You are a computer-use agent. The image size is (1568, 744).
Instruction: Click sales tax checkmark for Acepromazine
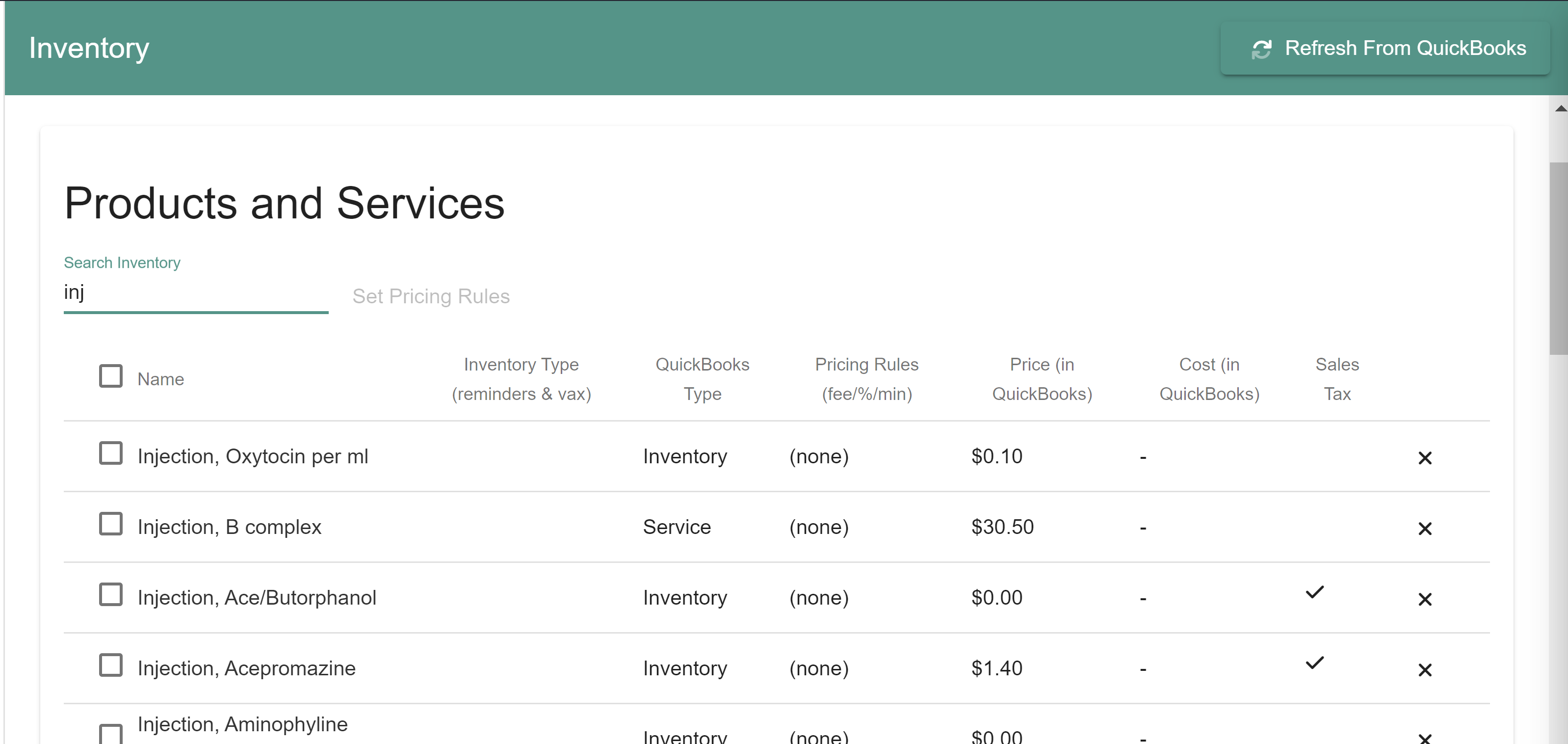coord(1314,663)
